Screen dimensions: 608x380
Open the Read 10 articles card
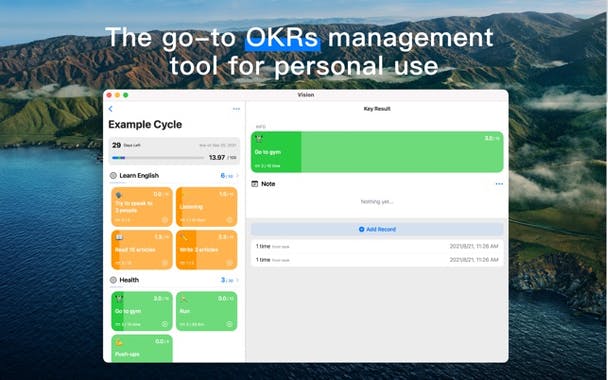(142, 250)
